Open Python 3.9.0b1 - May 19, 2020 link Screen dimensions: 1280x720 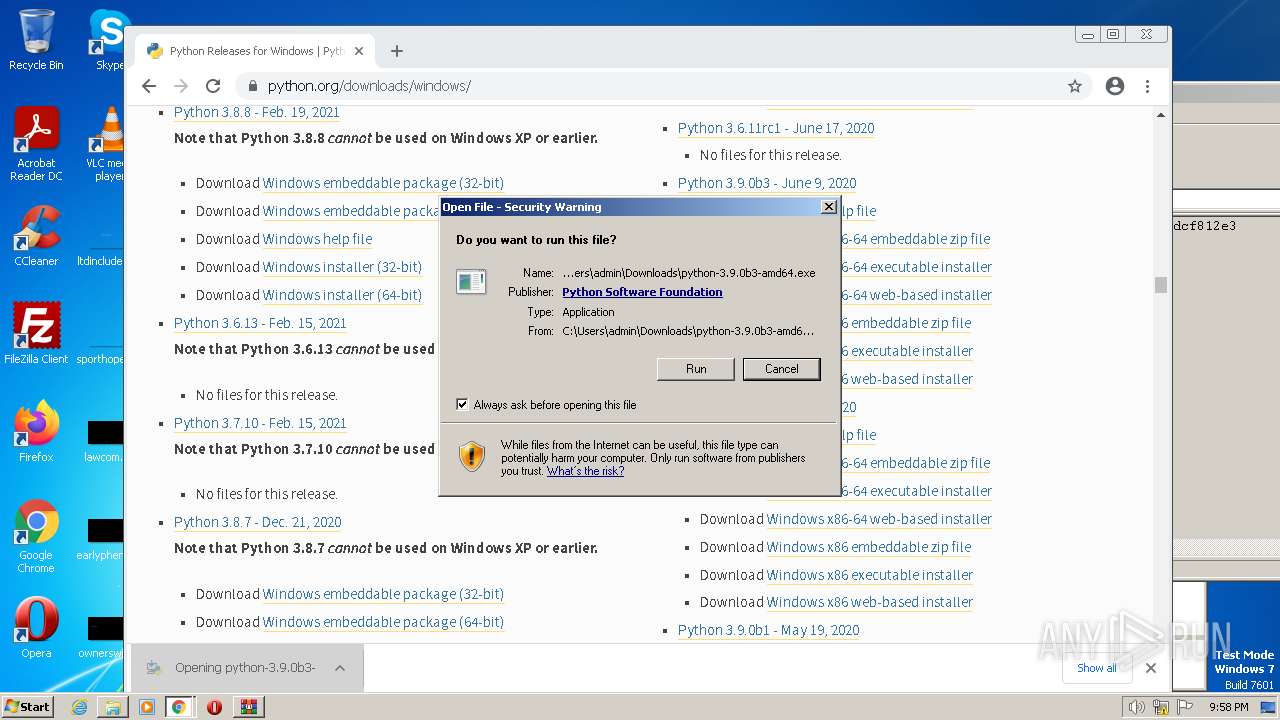[769, 630]
